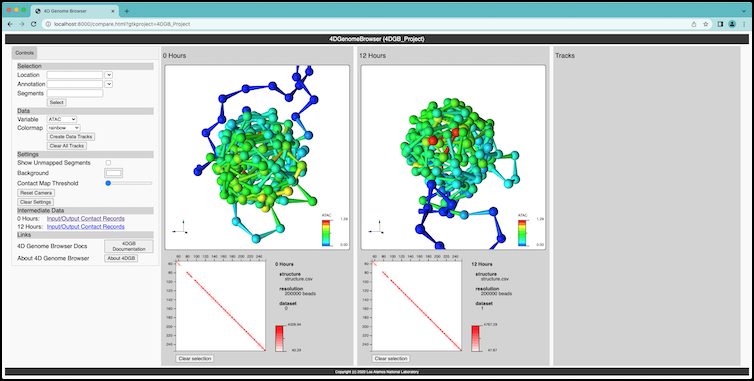Open the 4DGB Documentation button

129,246
